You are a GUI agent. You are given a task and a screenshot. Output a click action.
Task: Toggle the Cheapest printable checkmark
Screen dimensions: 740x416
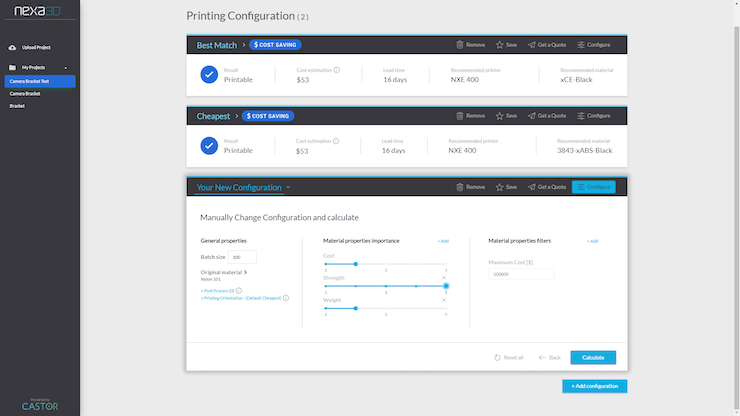click(x=209, y=146)
